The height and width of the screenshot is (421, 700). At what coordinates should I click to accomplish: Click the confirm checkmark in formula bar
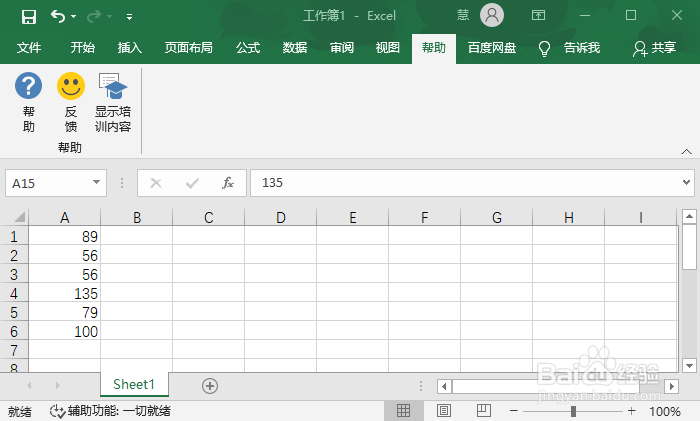coord(192,183)
